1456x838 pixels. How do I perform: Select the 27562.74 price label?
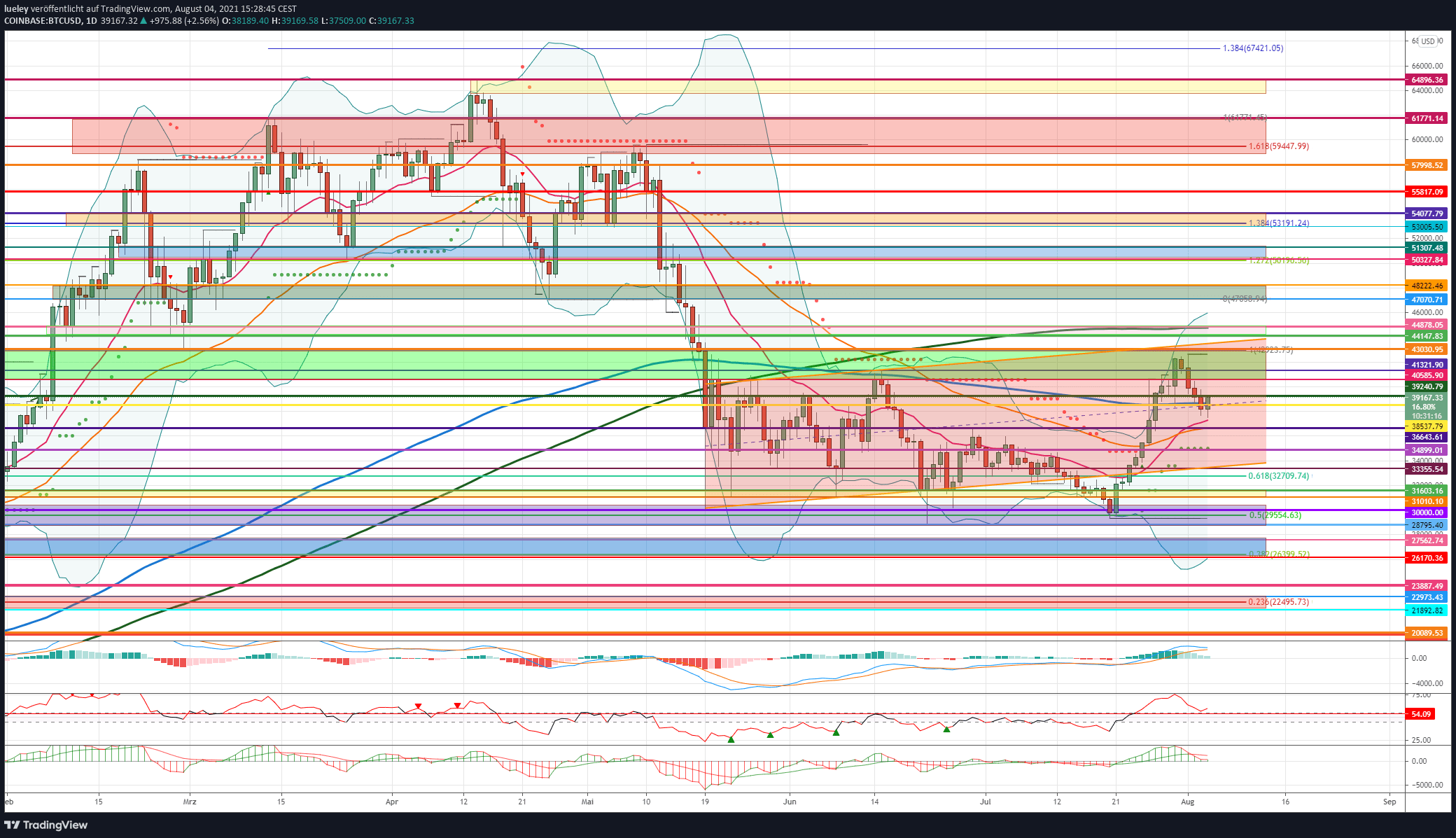[1427, 540]
